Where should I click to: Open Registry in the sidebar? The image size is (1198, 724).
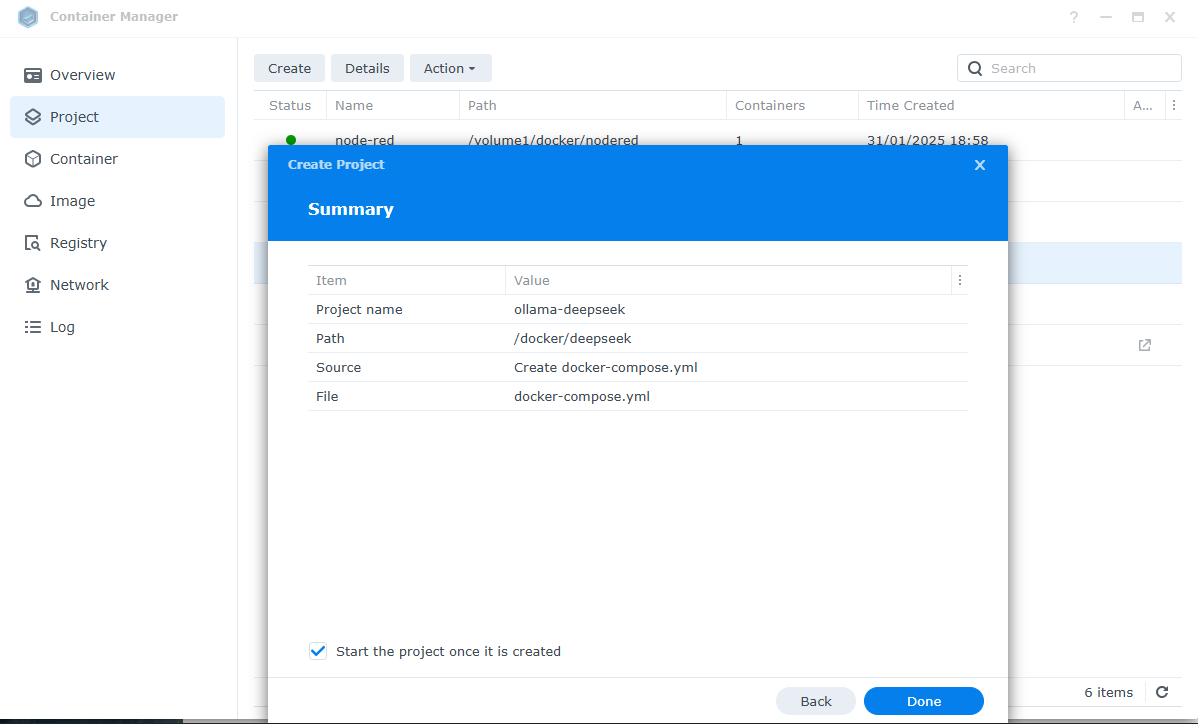[x=117, y=243]
